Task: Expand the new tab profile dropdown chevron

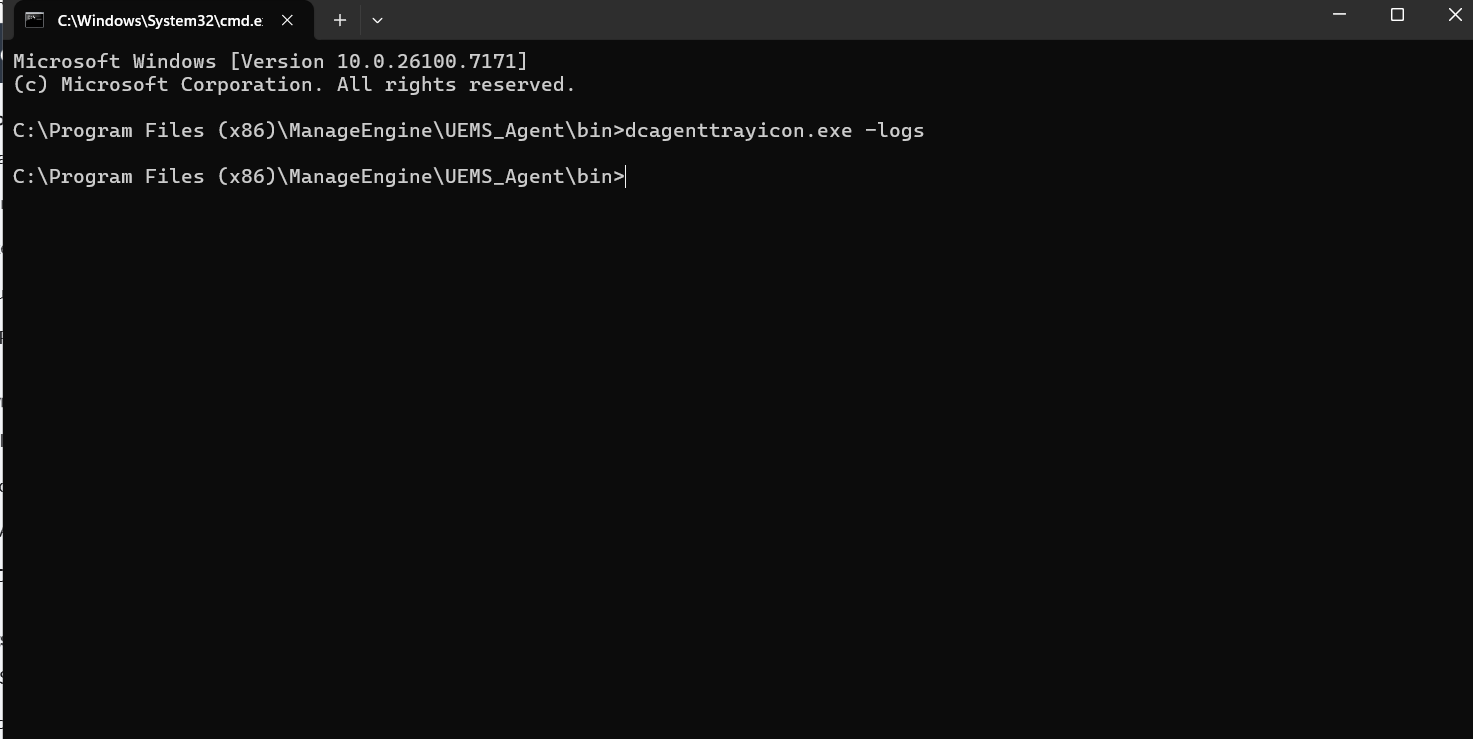Action: (377, 20)
